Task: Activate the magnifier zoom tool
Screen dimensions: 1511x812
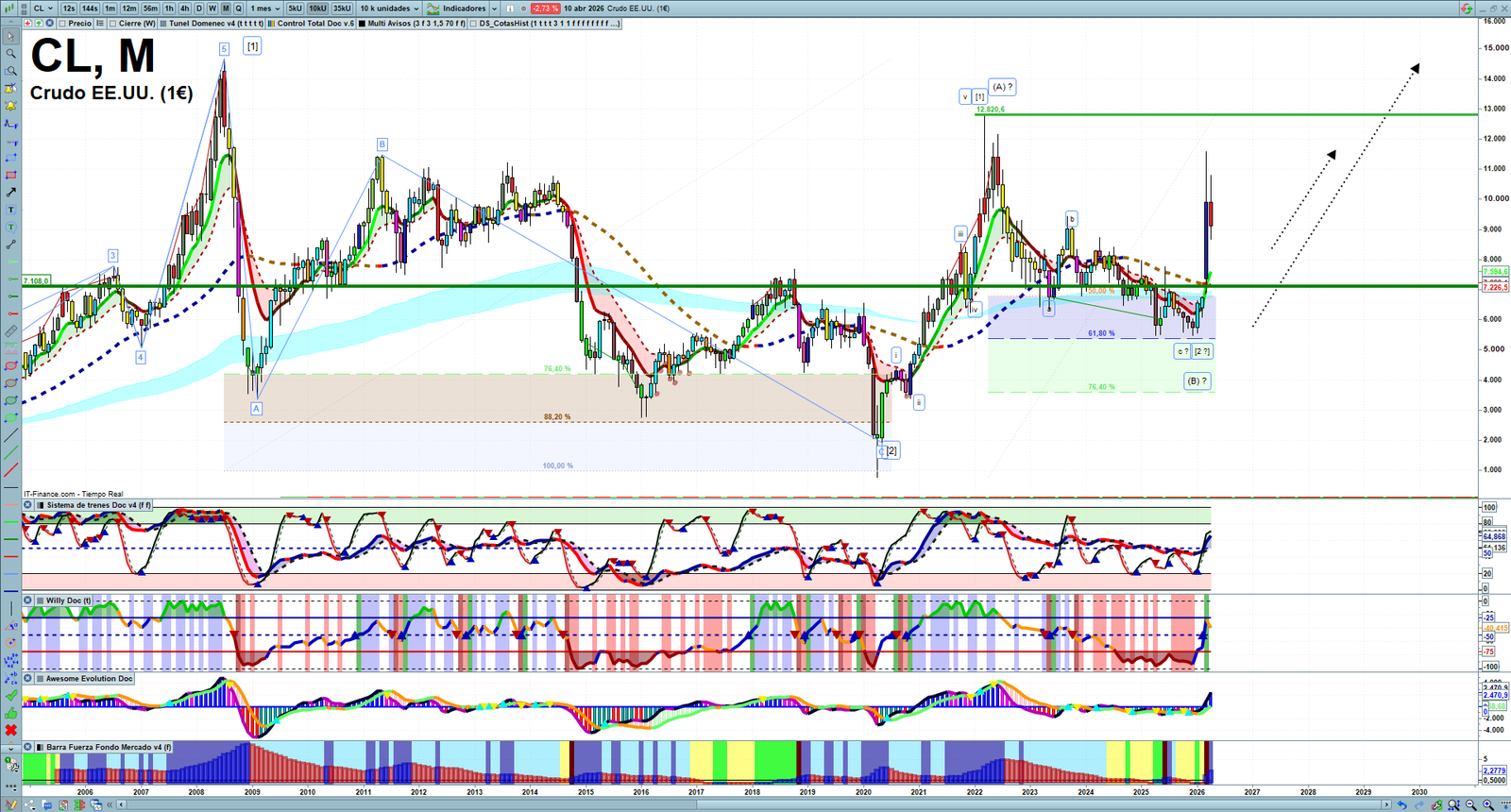Action: pyautogui.click(x=10, y=54)
